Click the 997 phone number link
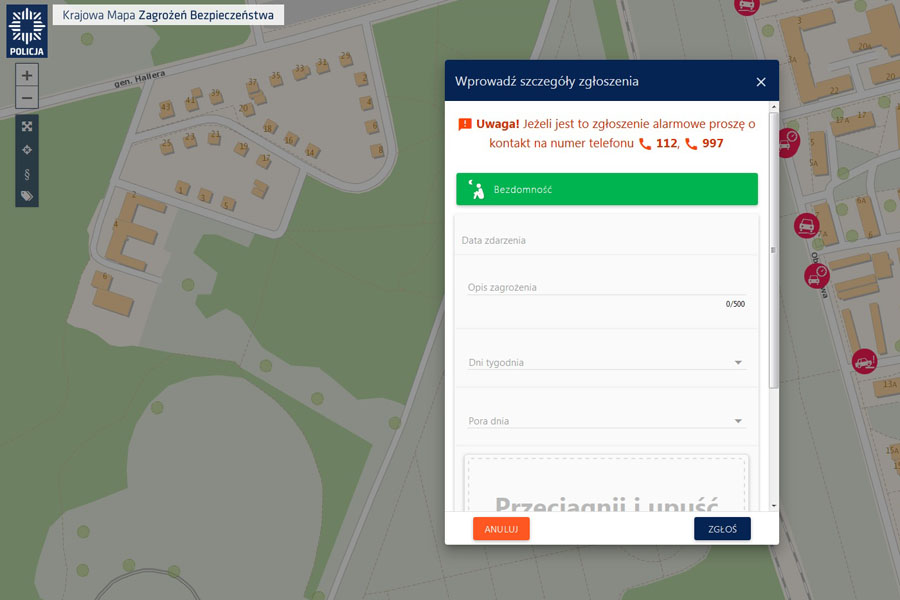 (712, 144)
